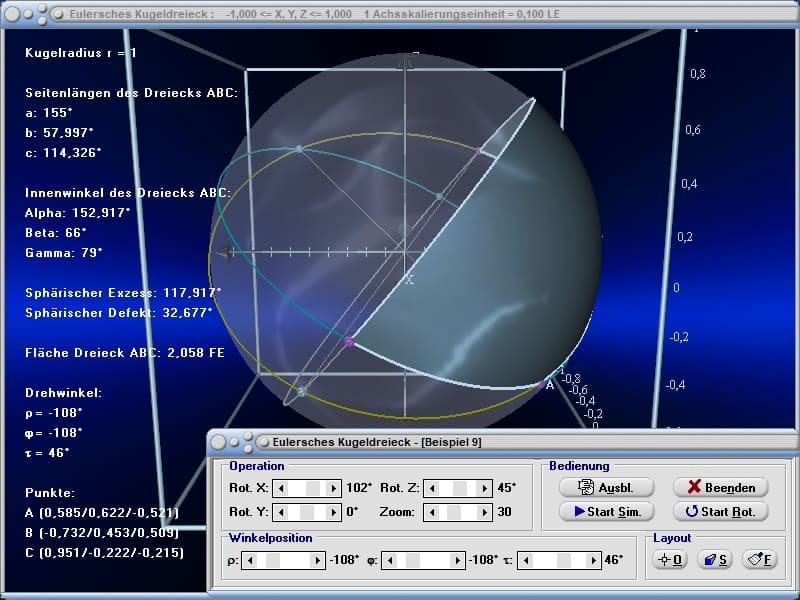The height and width of the screenshot is (600, 800).
Task: Decrease angle ρ with its left arrow
Action: pyautogui.click(x=250, y=561)
